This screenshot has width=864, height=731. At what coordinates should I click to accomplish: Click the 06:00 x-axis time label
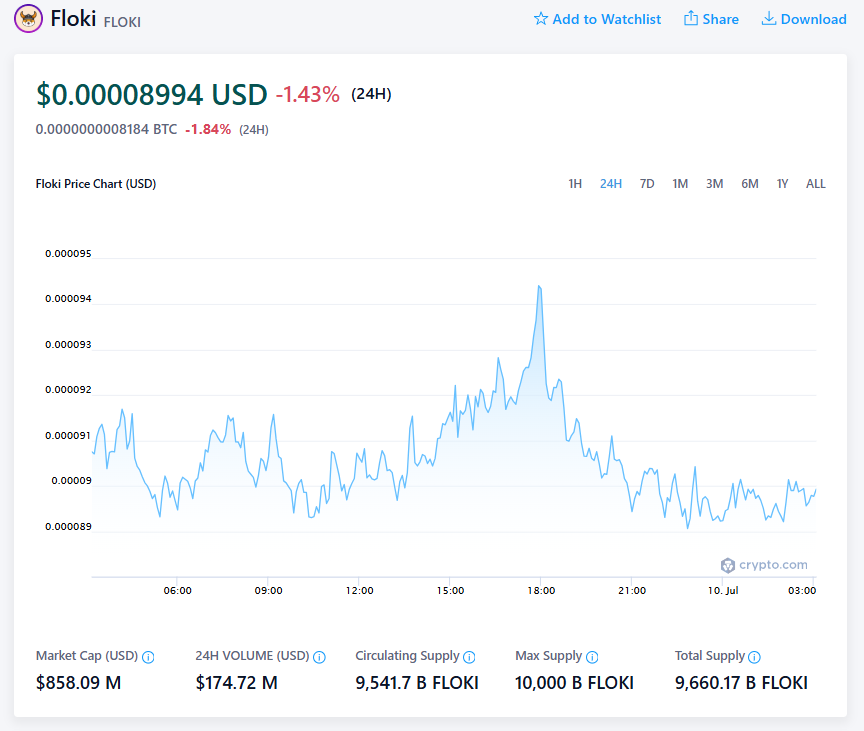[177, 591]
